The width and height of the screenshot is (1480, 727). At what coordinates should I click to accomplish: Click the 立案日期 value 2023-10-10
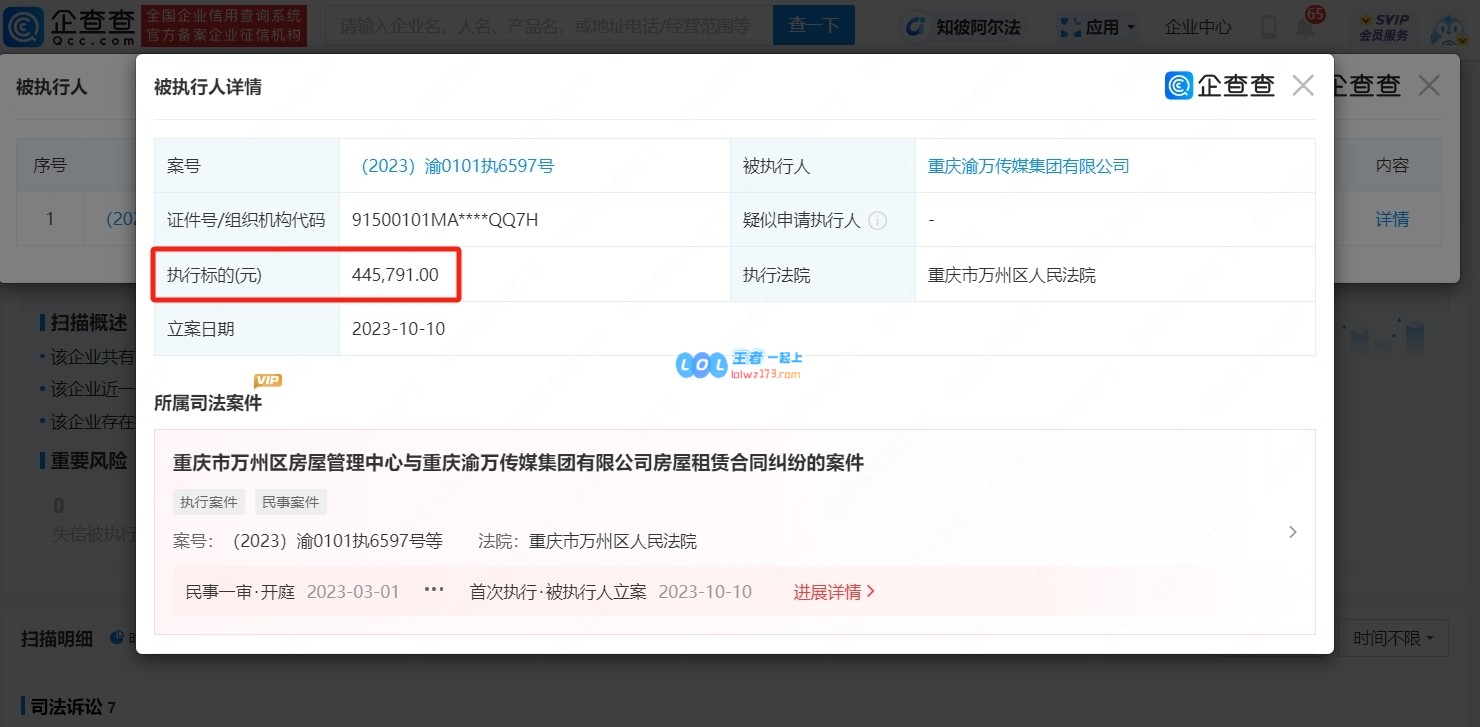click(399, 328)
